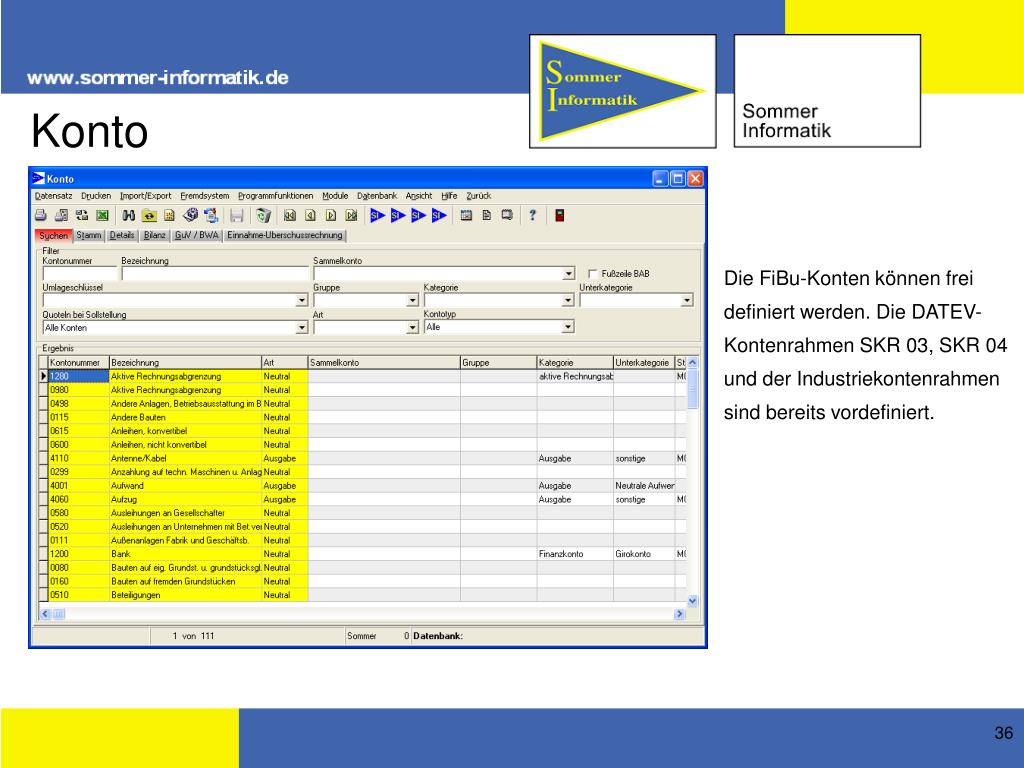Switch to the Bilanz tab
This screenshot has width=1024, height=768.
[x=155, y=235]
